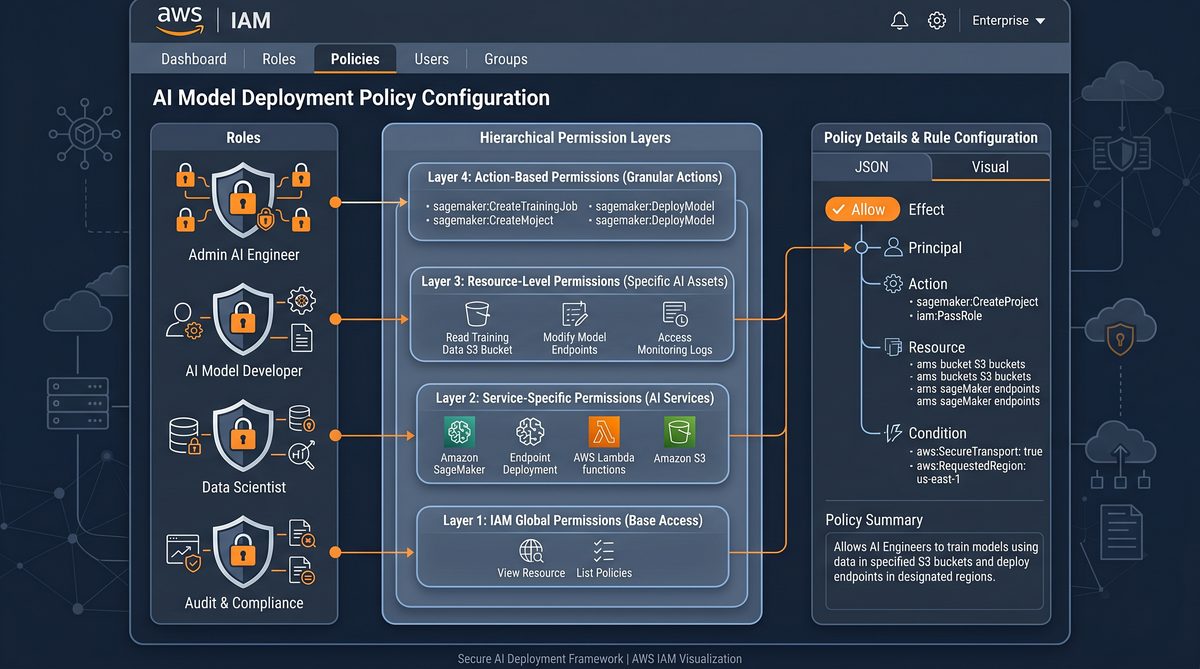Click the Read Training Data S3 Bucket icon
This screenshot has width=1200, height=669.
coord(476,313)
